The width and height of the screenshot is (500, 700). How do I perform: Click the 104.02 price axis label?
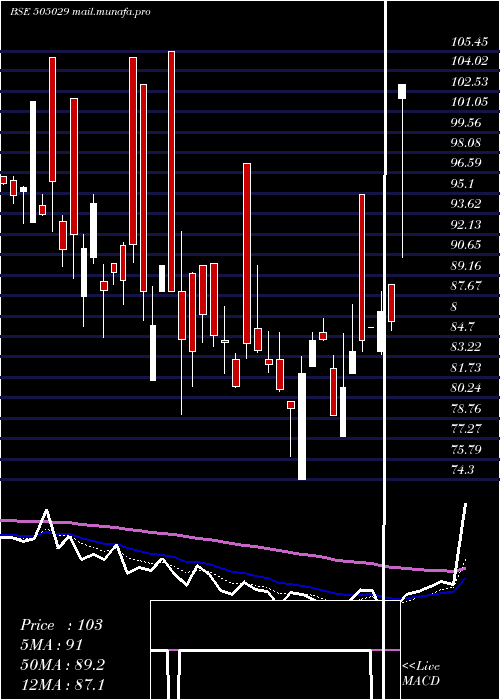469,61
